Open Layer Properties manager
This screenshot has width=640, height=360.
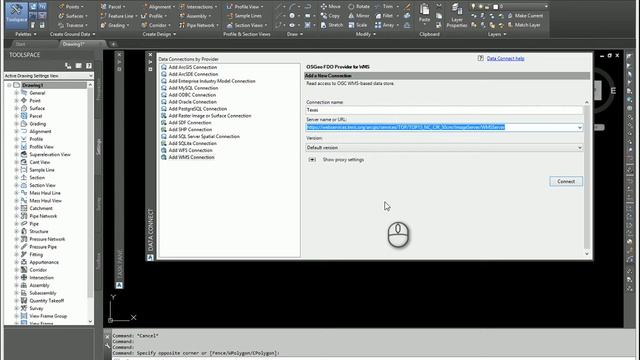click(457, 16)
